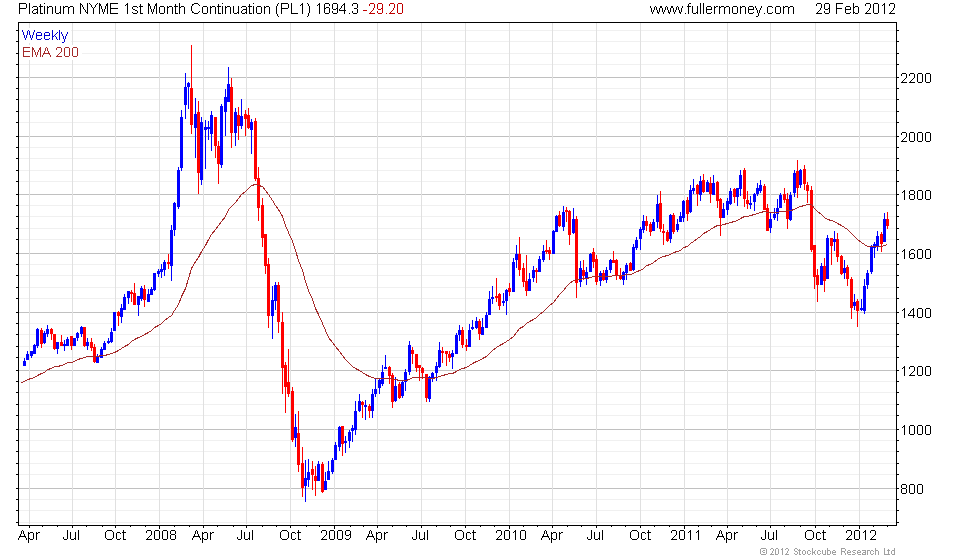Click the 2010 year label on time axis
Viewport: 980px width, 560px height.
pyautogui.click(x=511, y=536)
